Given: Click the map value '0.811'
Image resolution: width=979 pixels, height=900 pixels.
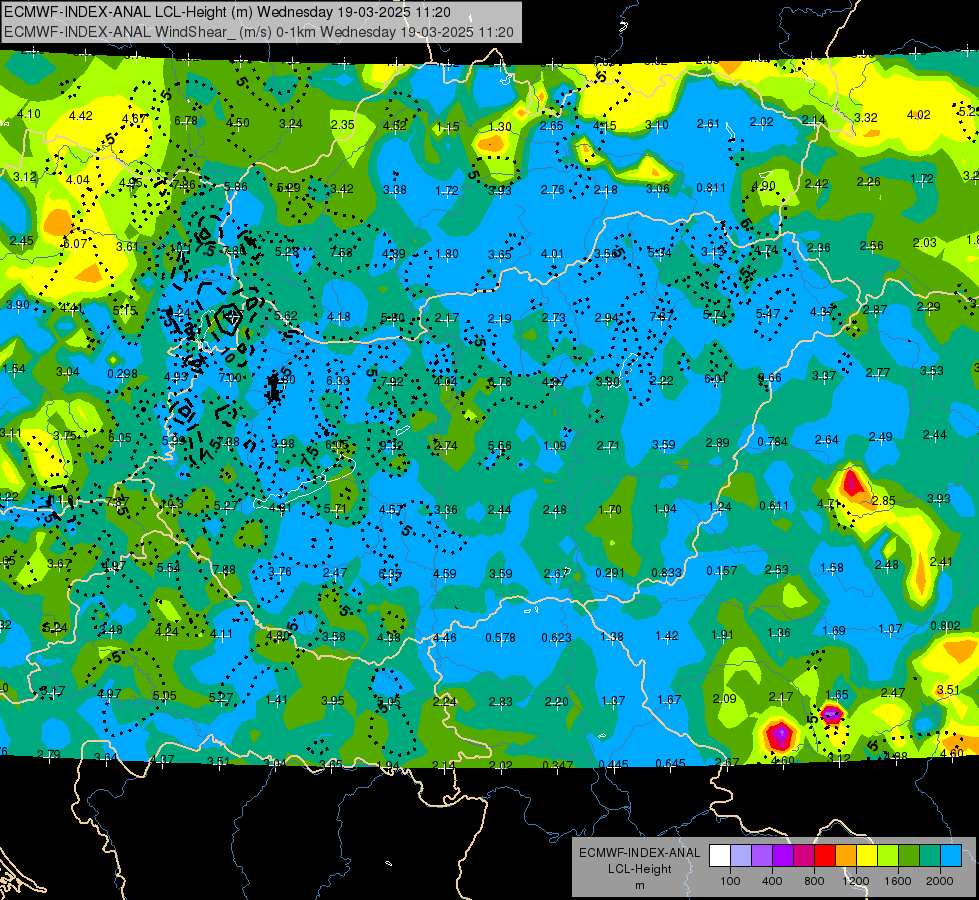Looking at the screenshot, I should coord(711,187).
